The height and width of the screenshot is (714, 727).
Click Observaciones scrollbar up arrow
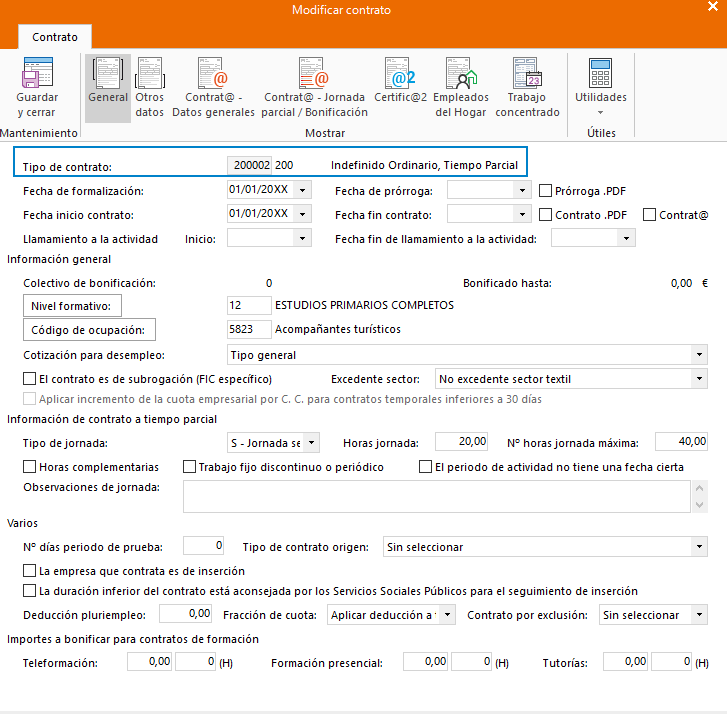coord(700,488)
